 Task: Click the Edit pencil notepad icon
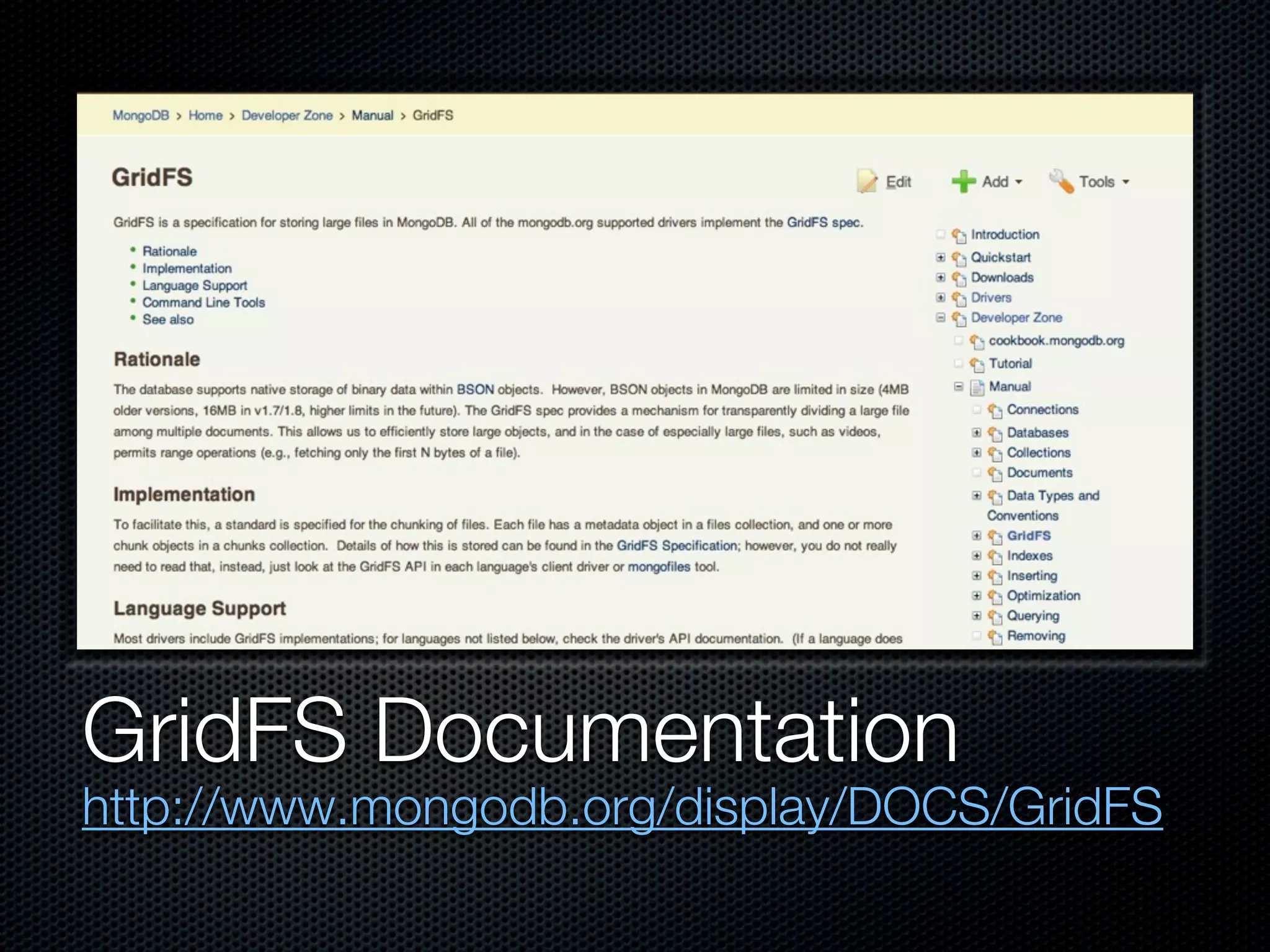[867, 181]
